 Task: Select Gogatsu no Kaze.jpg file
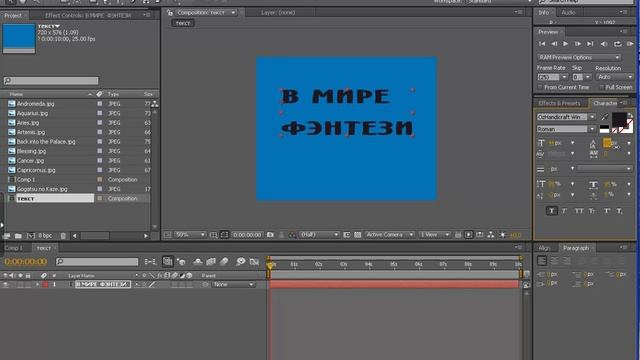[x=42, y=189]
